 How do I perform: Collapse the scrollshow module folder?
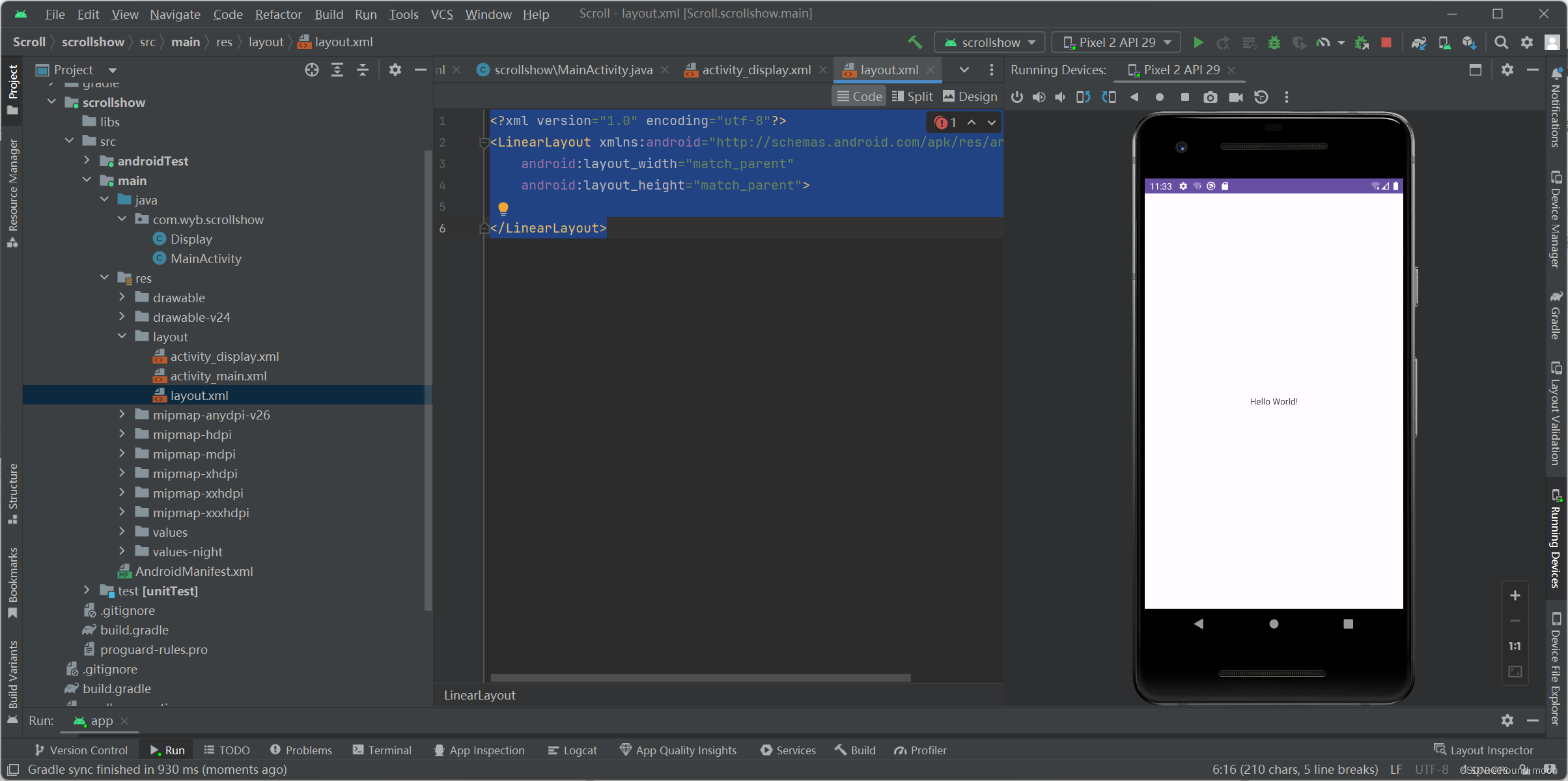51,102
